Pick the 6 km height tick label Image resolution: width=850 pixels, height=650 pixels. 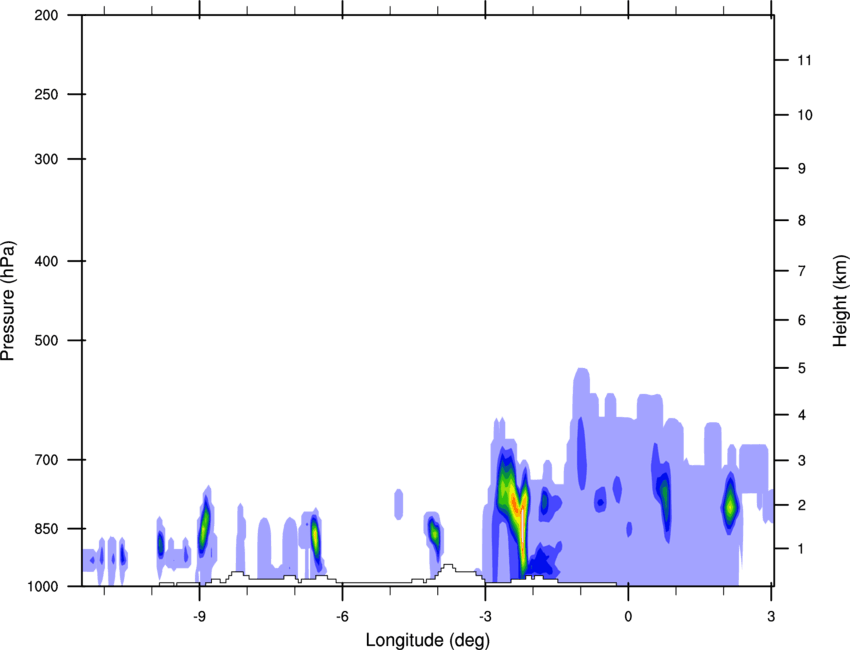pos(802,320)
